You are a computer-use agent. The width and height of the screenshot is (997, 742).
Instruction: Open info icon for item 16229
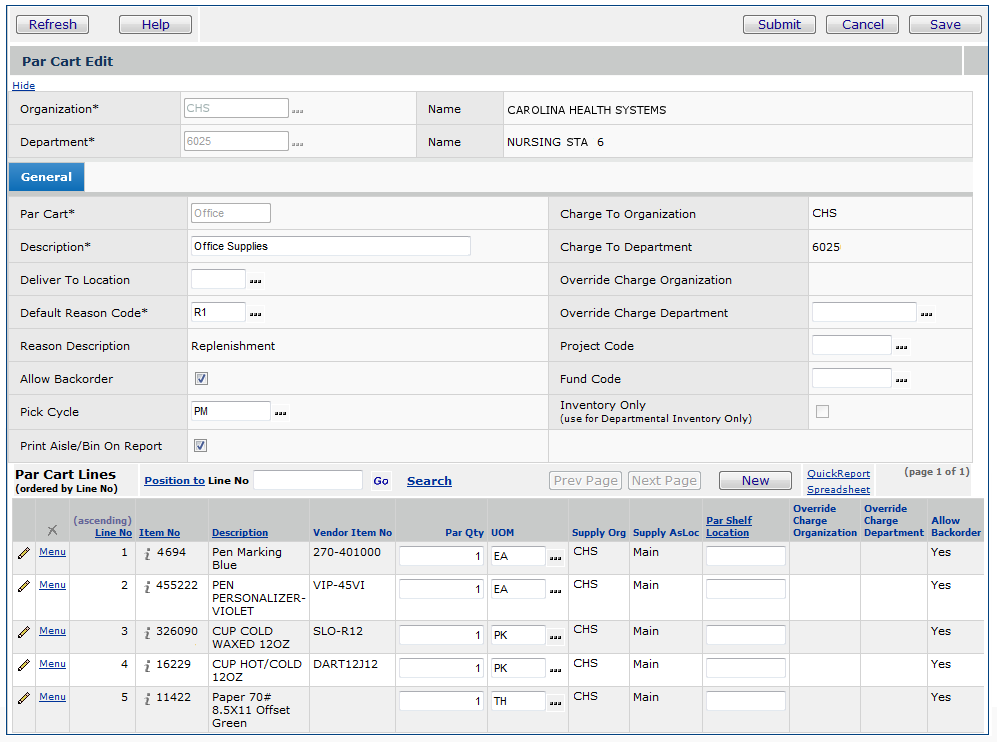tap(147, 665)
